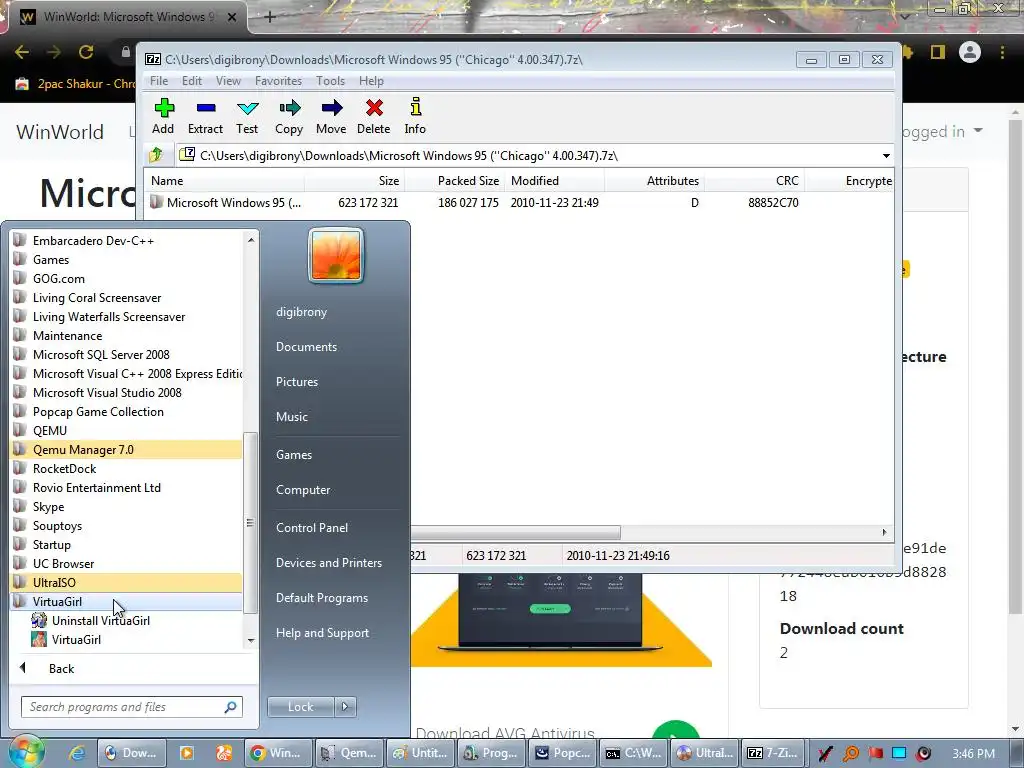The height and width of the screenshot is (768, 1024).
Task: Sort files by Size column header
Action: point(354,181)
